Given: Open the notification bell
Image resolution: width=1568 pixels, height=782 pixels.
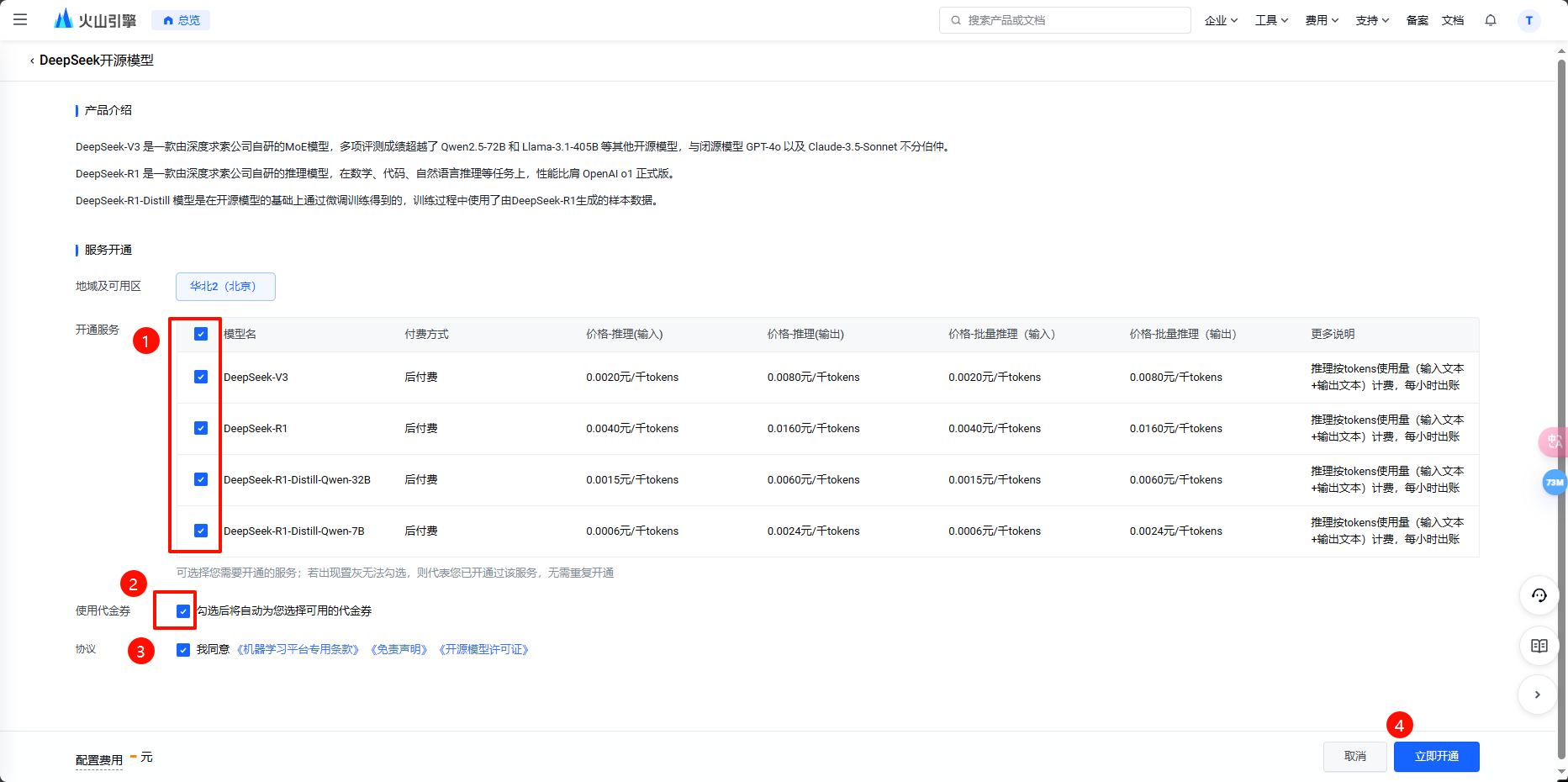Looking at the screenshot, I should tap(1491, 20).
